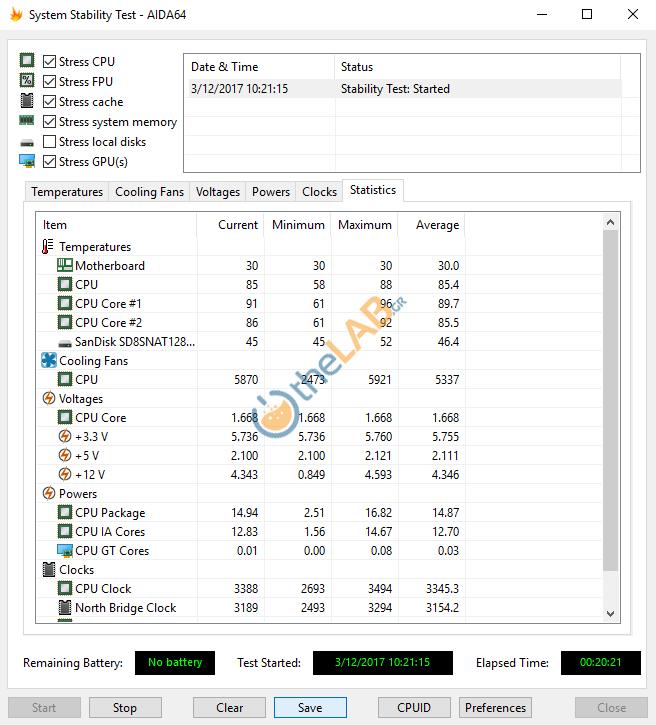This screenshot has width=656, height=725.
Task: Open the Voltages tab
Action: tap(218, 192)
